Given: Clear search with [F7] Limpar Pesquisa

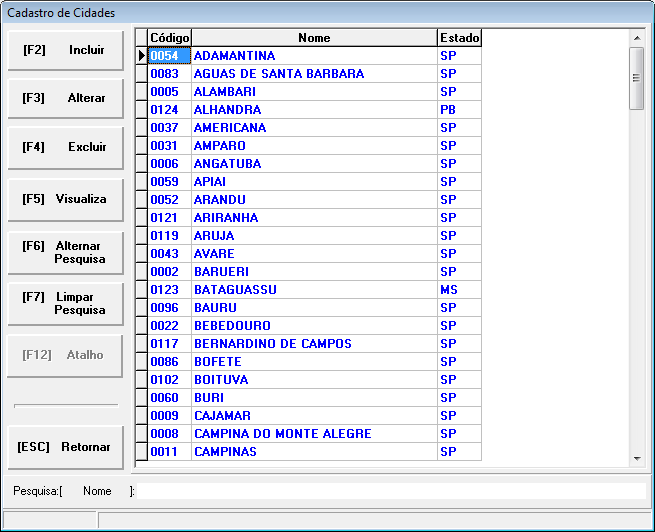Looking at the screenshot, I should pyautogui.click(x=65, y=304).
